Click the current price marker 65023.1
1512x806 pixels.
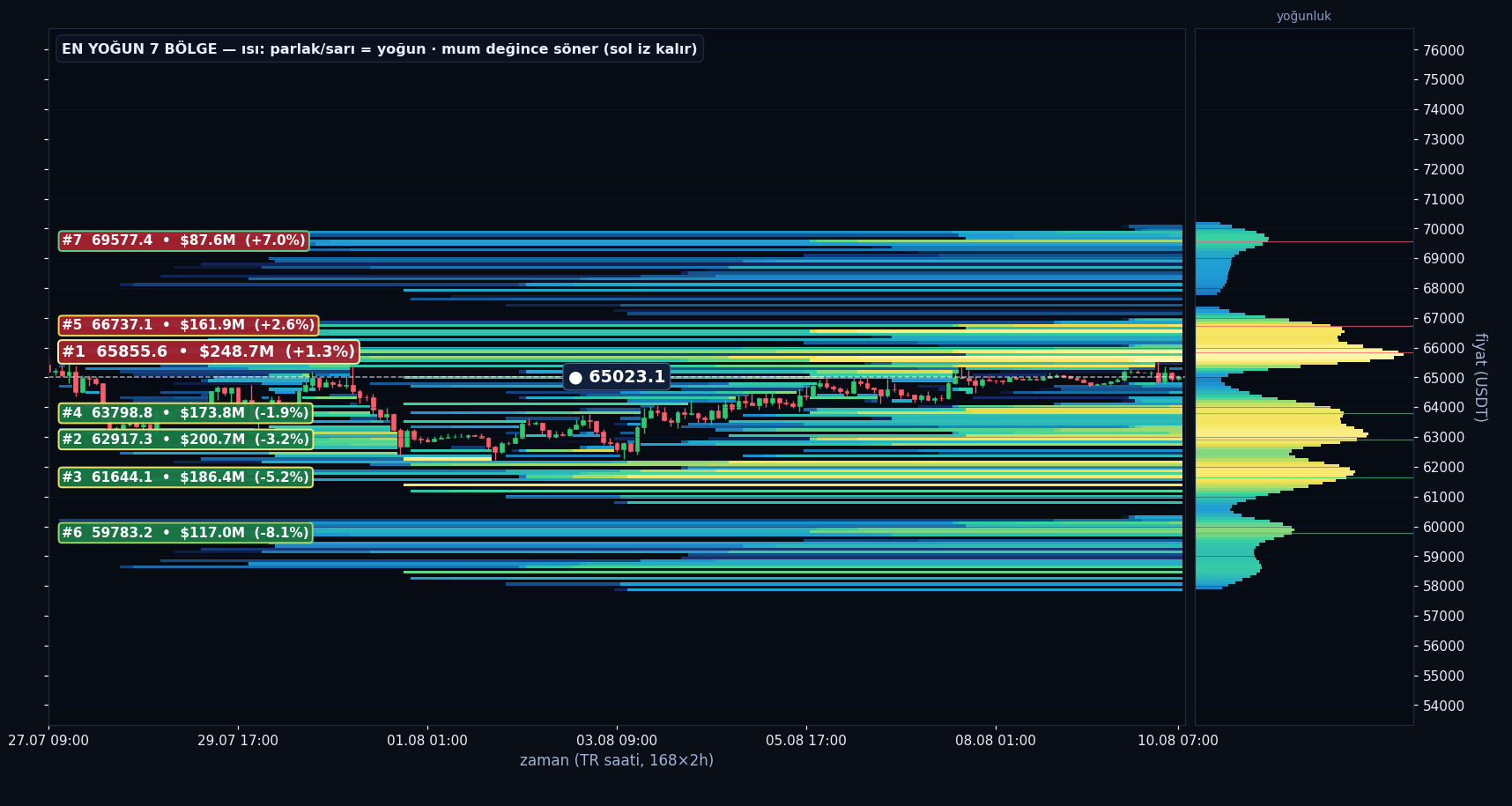coord(617,377)
